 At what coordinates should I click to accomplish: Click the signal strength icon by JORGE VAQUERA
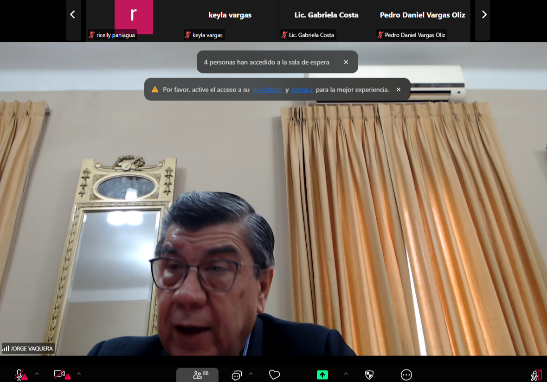(6, 349)
